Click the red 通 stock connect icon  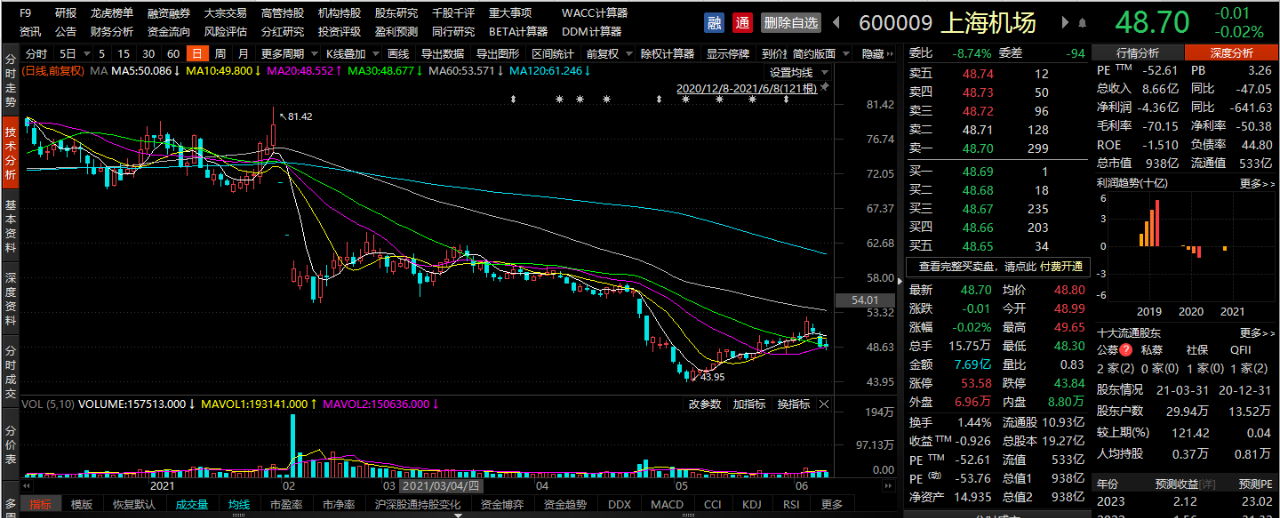[x=742, y=22]
